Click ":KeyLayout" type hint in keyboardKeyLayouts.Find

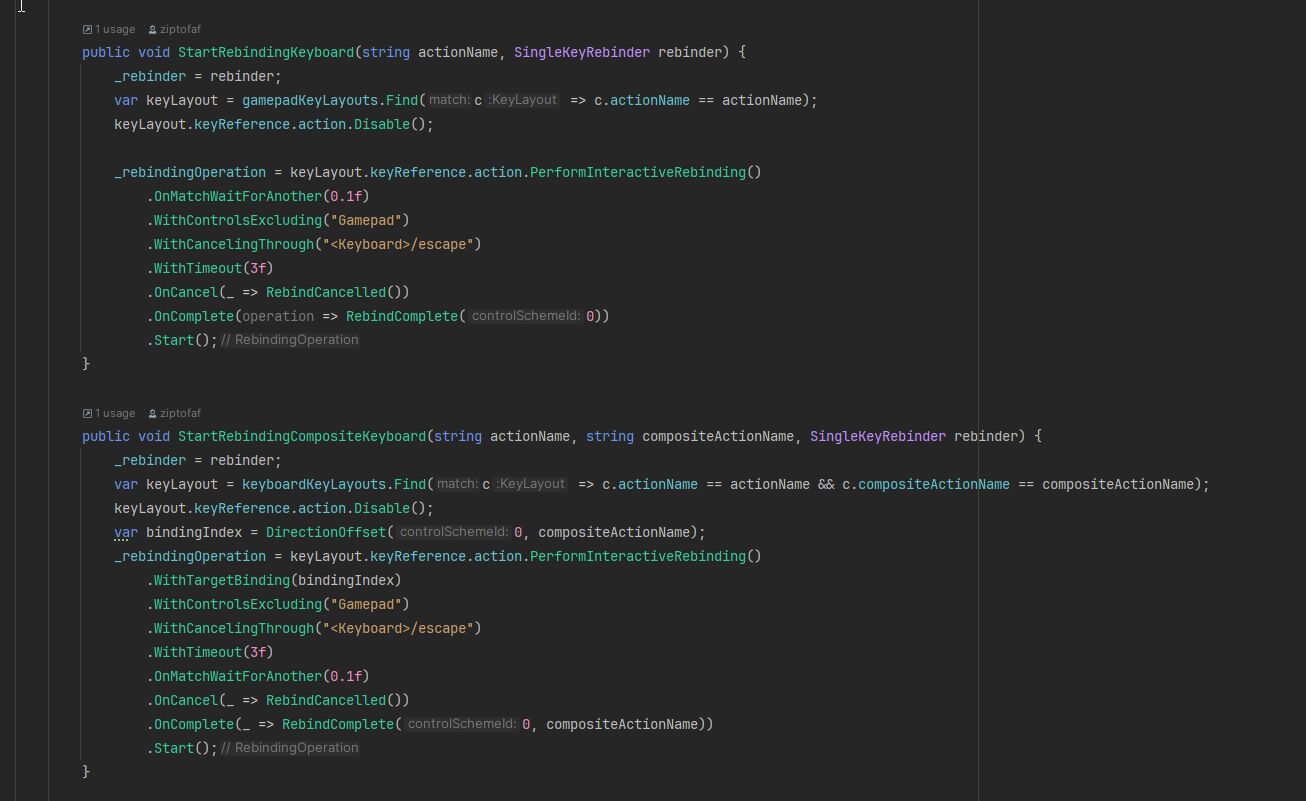[x=531, y=484]
